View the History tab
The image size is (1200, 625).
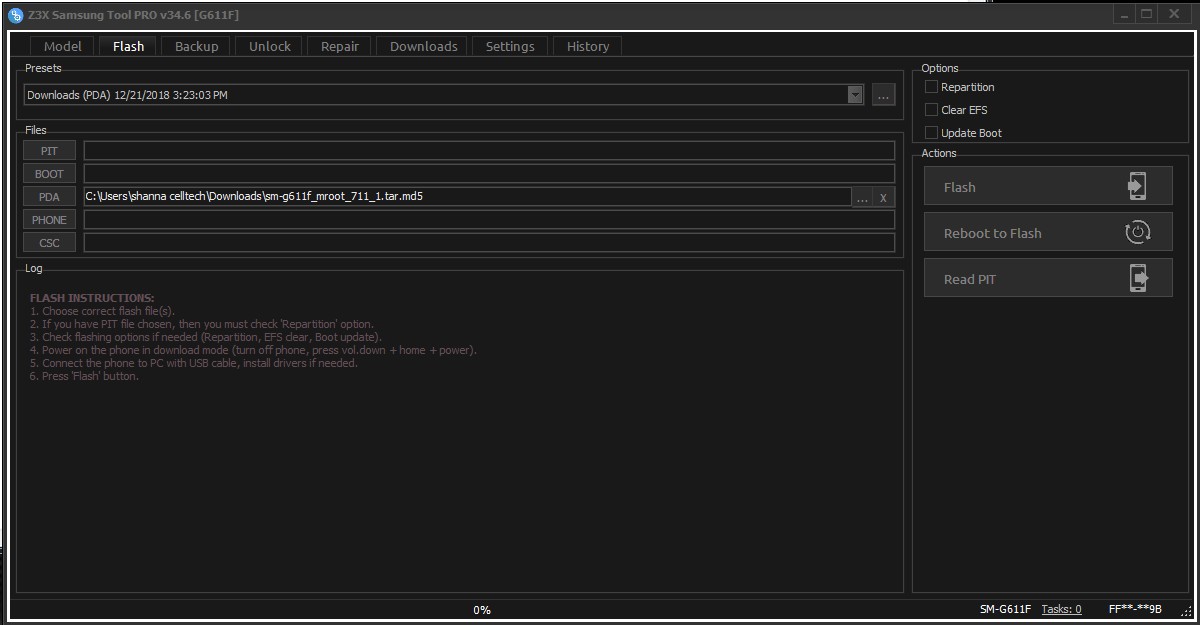588,46
